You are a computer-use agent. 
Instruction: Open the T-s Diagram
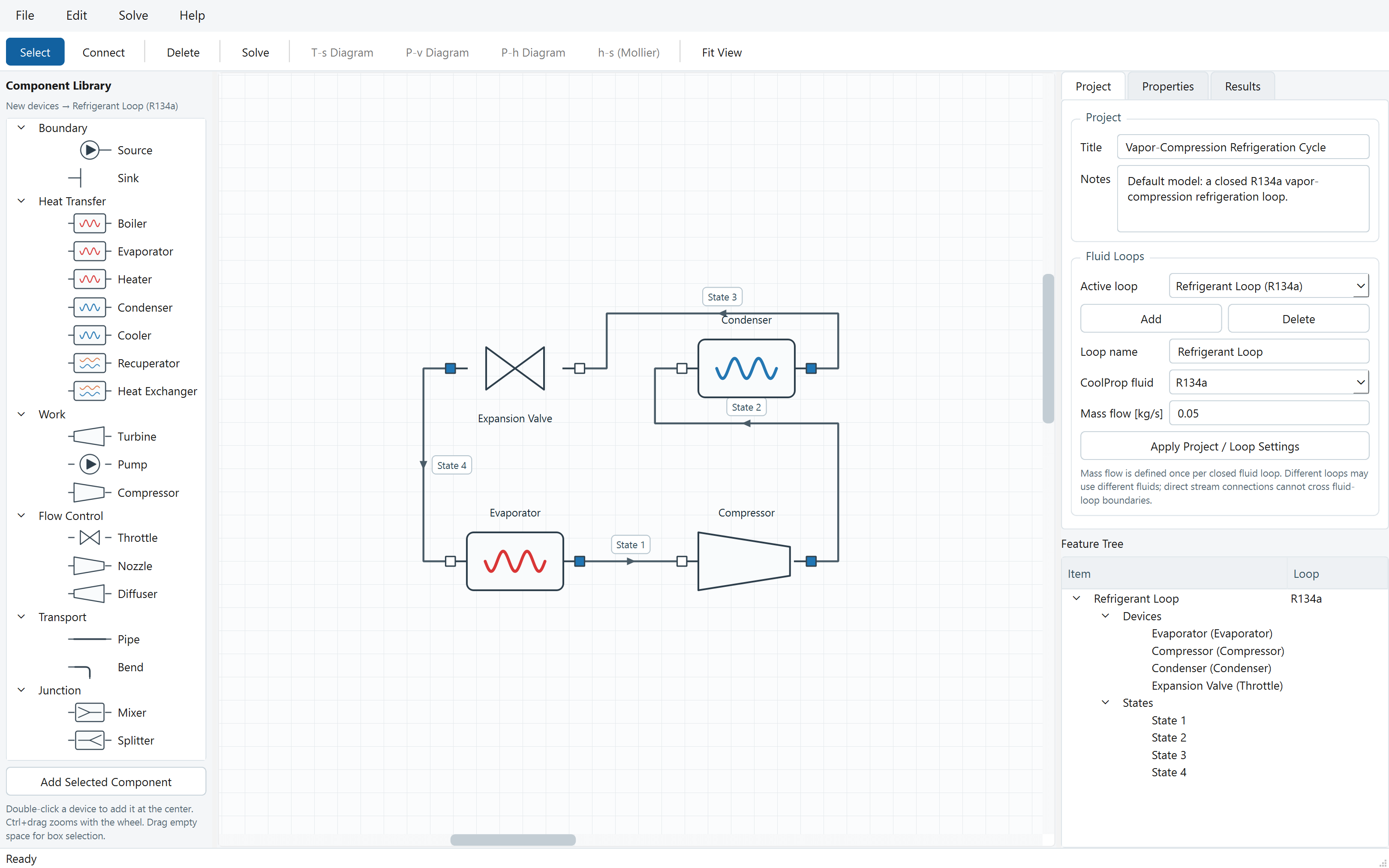point(342,52)
